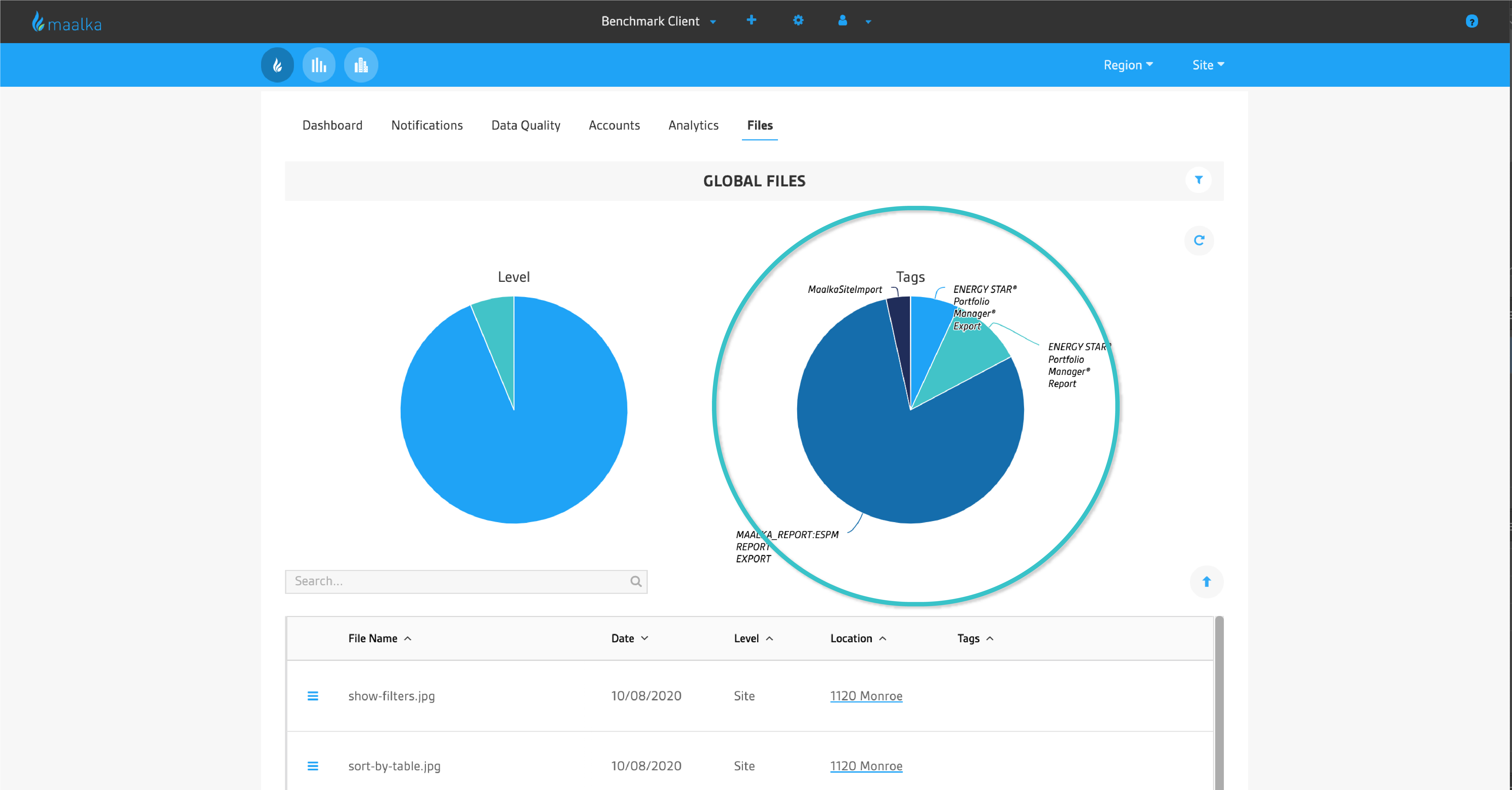
Task: Expand the user account dropdown arrow
Action: pos(868,22)
